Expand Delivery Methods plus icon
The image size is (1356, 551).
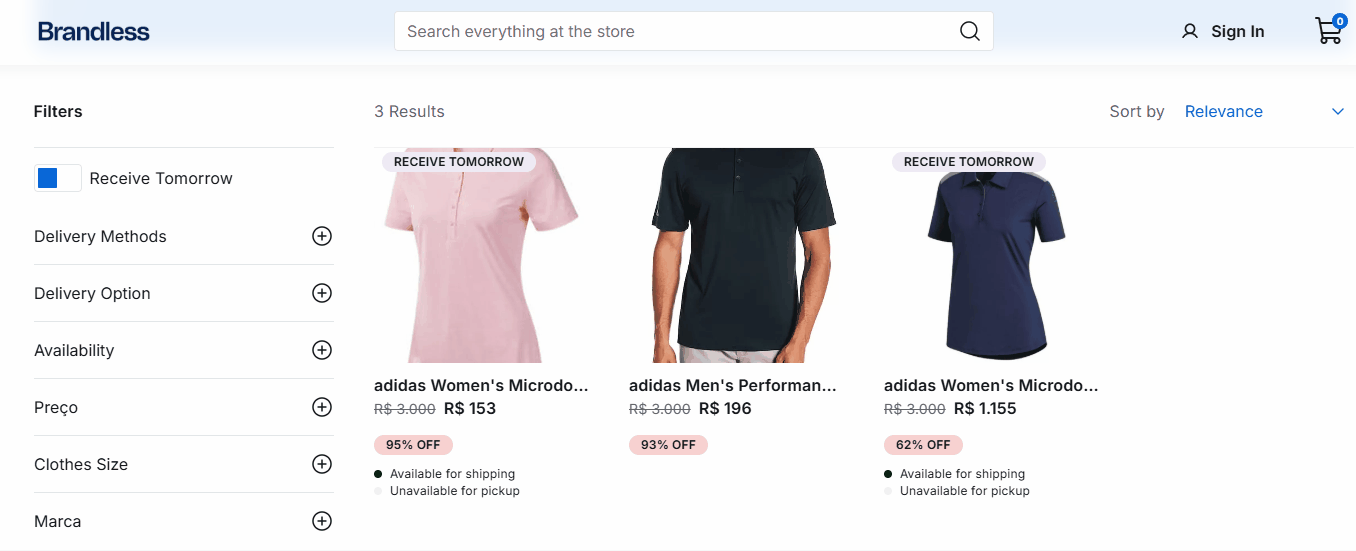pyautogui.click(x=321, y=236)
